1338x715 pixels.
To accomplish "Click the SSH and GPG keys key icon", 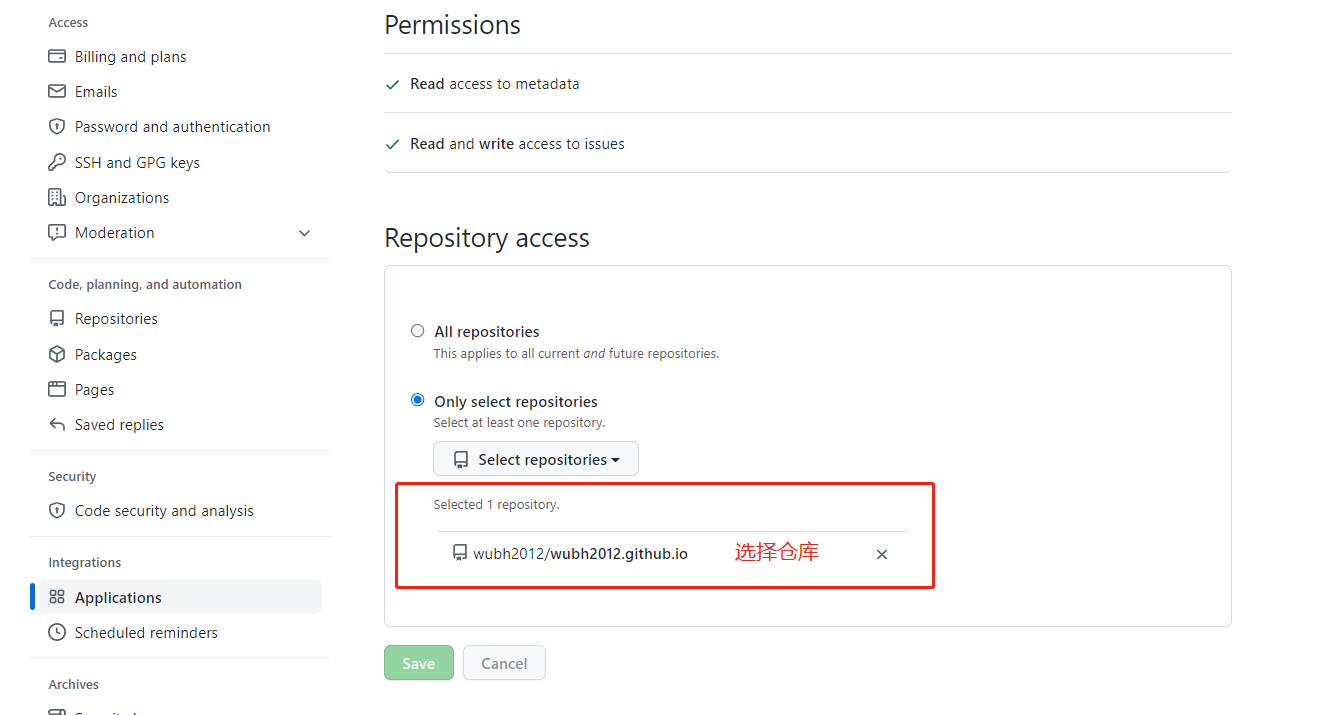I will (x=57, y=162).
